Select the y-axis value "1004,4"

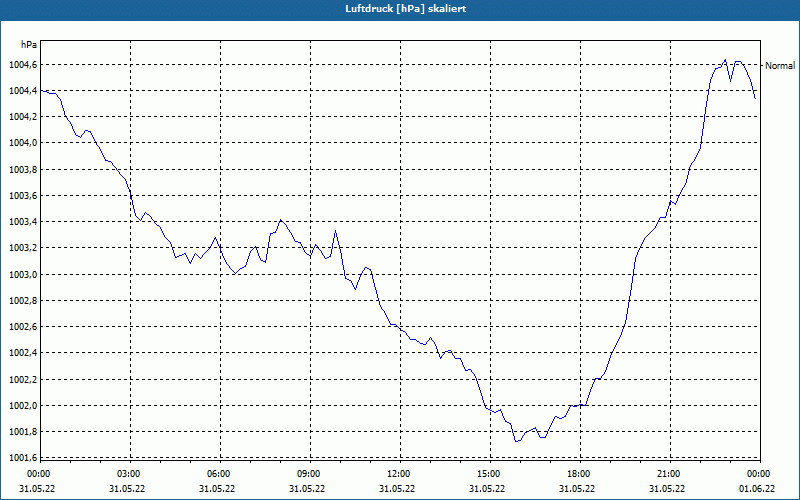point(23,91)
